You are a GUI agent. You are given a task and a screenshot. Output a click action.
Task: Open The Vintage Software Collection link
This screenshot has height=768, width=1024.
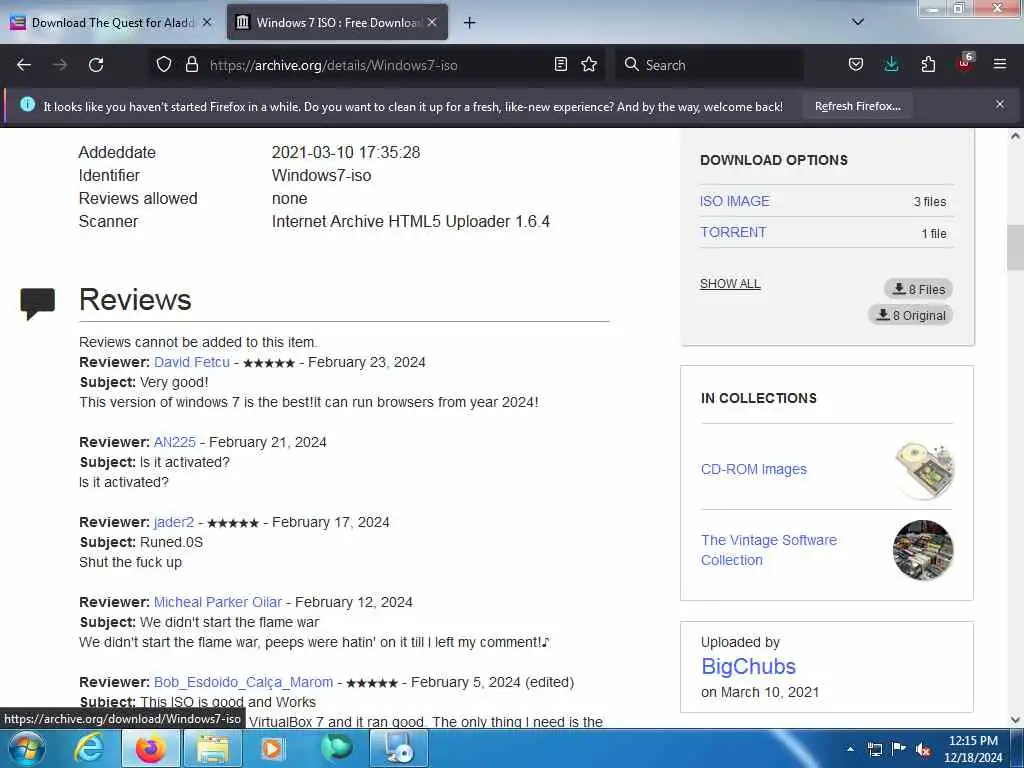[769, 550]
